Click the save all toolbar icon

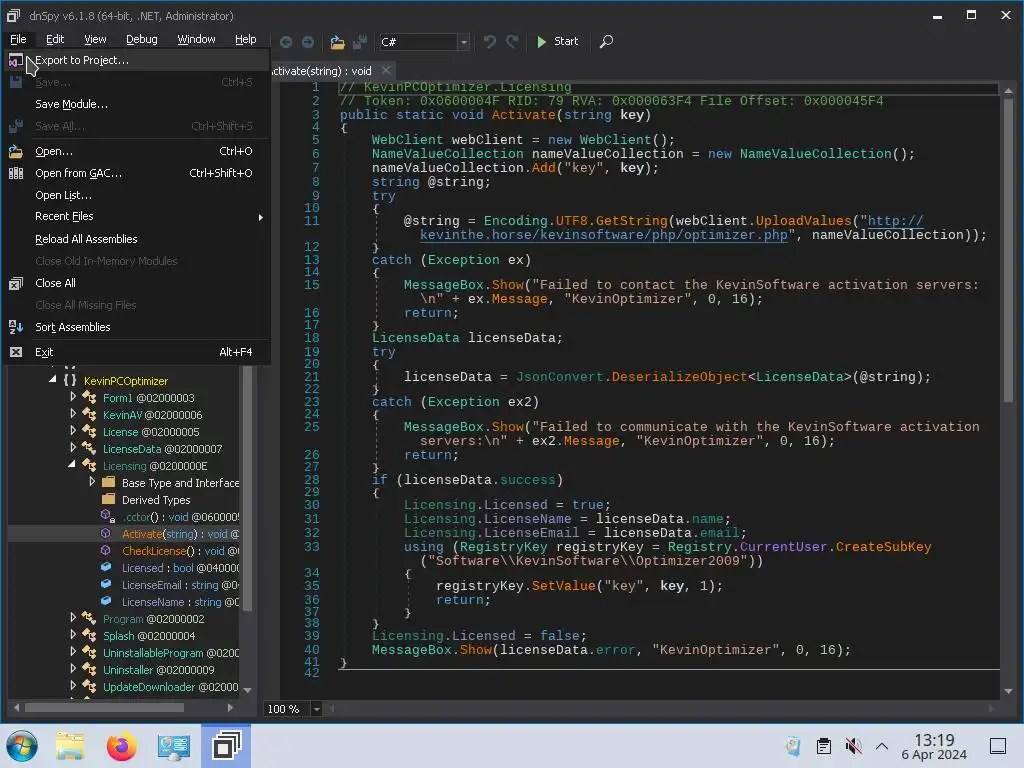coord(360,42)
